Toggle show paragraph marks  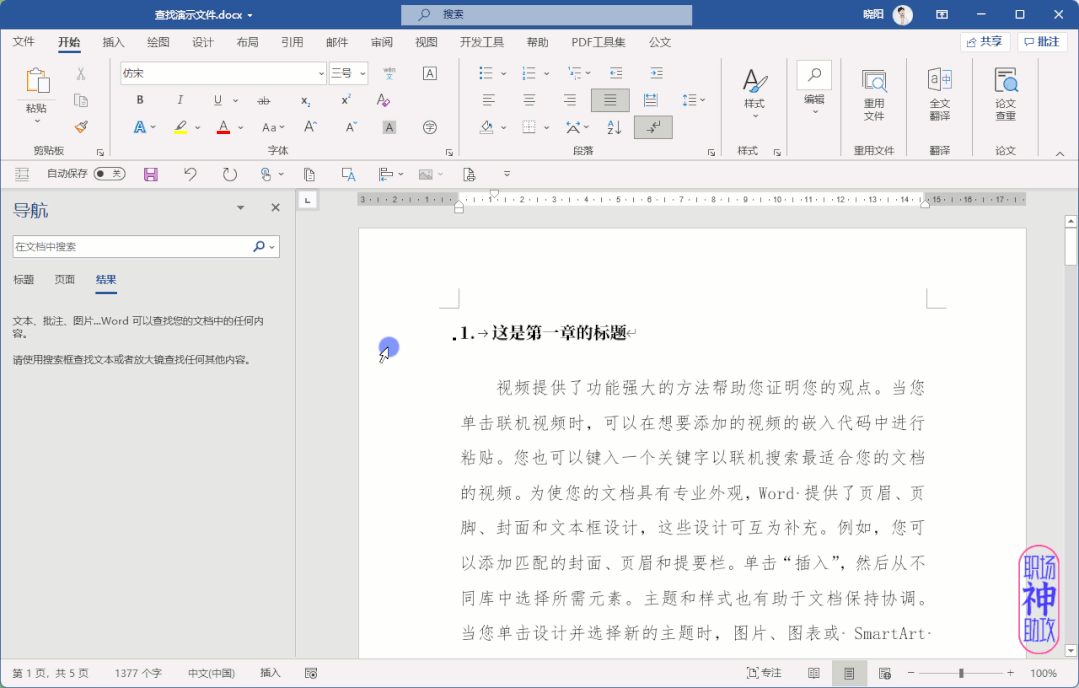click(x=653, y=127)
